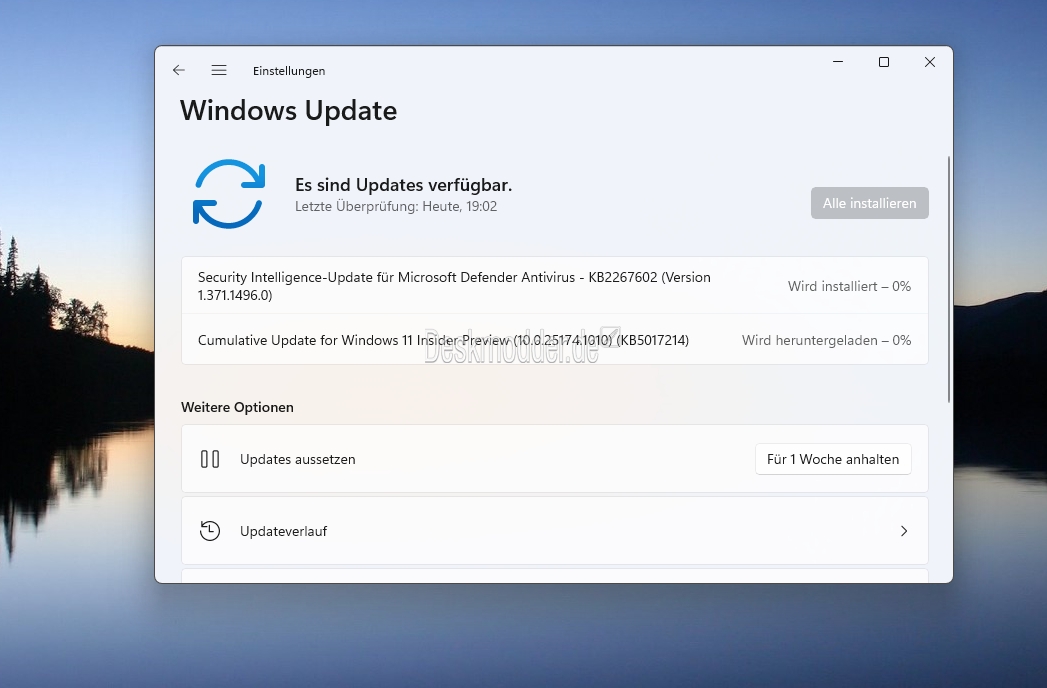Open Updateverlauf via its chevron arrow

point(904,531)
